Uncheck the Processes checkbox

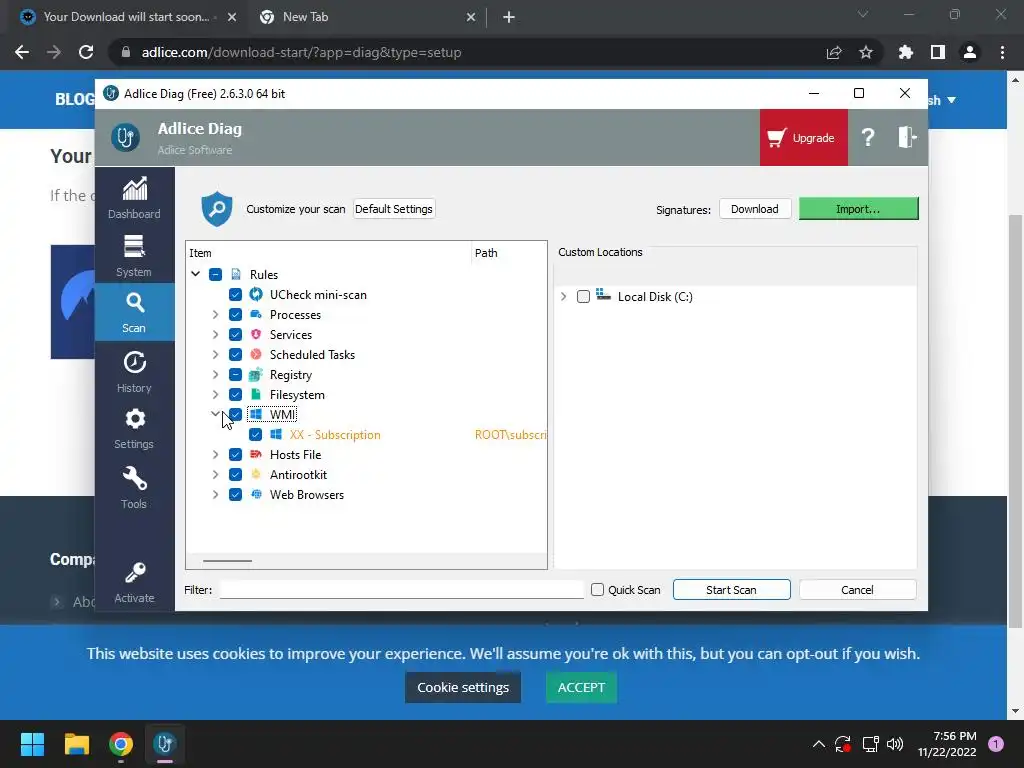[x=235, y=315]
